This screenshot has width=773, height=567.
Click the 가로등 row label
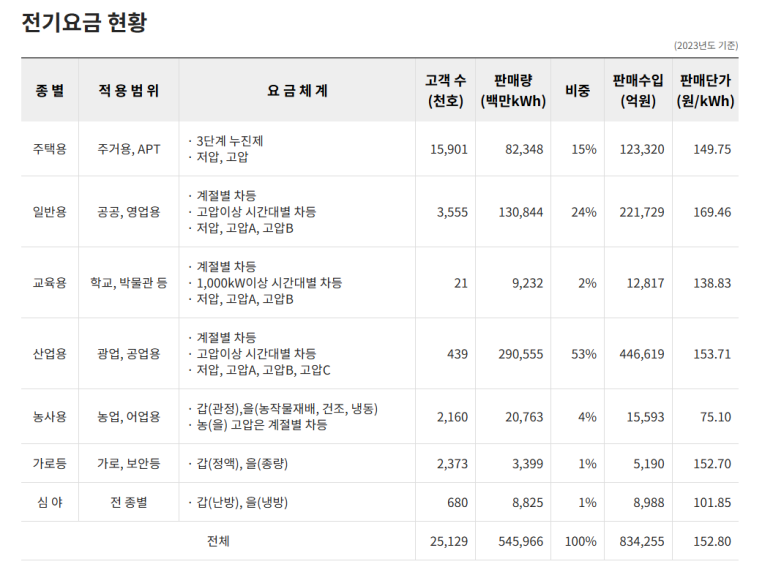pos(50,463)
